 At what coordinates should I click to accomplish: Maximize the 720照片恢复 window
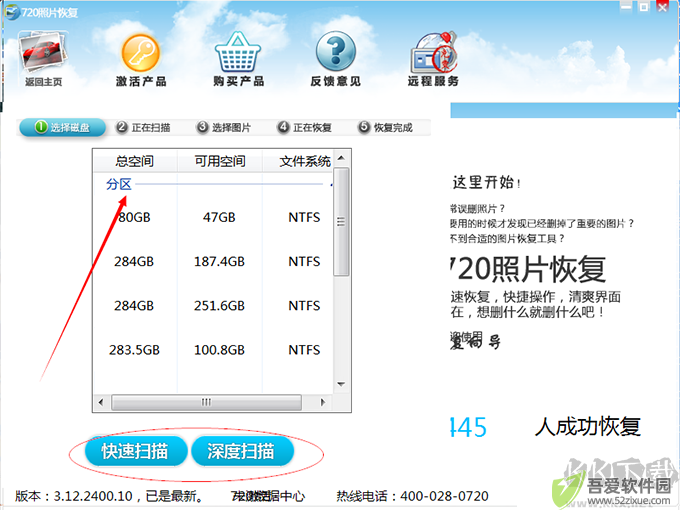pyautogui.click(x=644, y=7)
